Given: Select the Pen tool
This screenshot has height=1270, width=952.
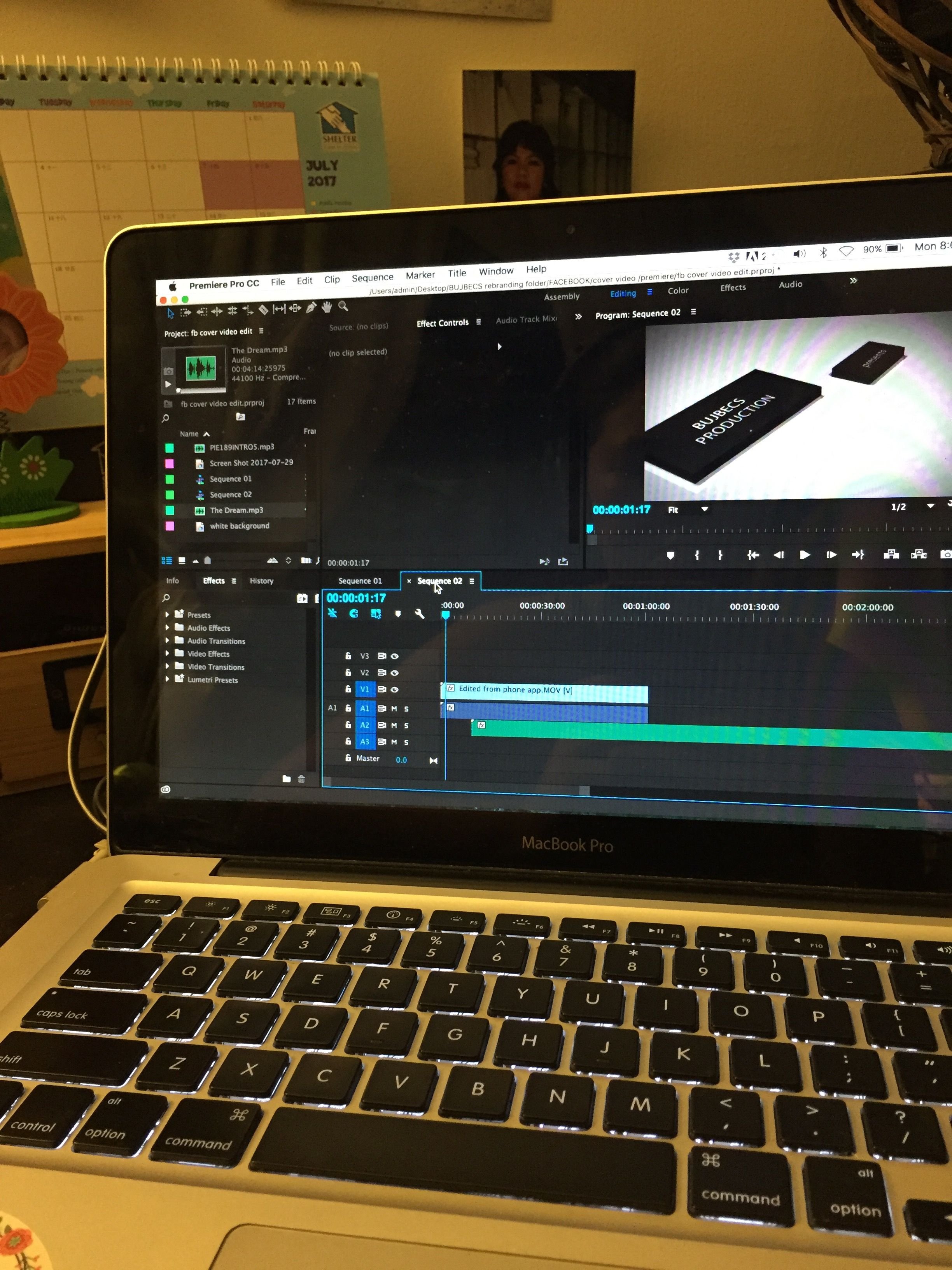Looking at the screenshot, I should tap(311, 308).
